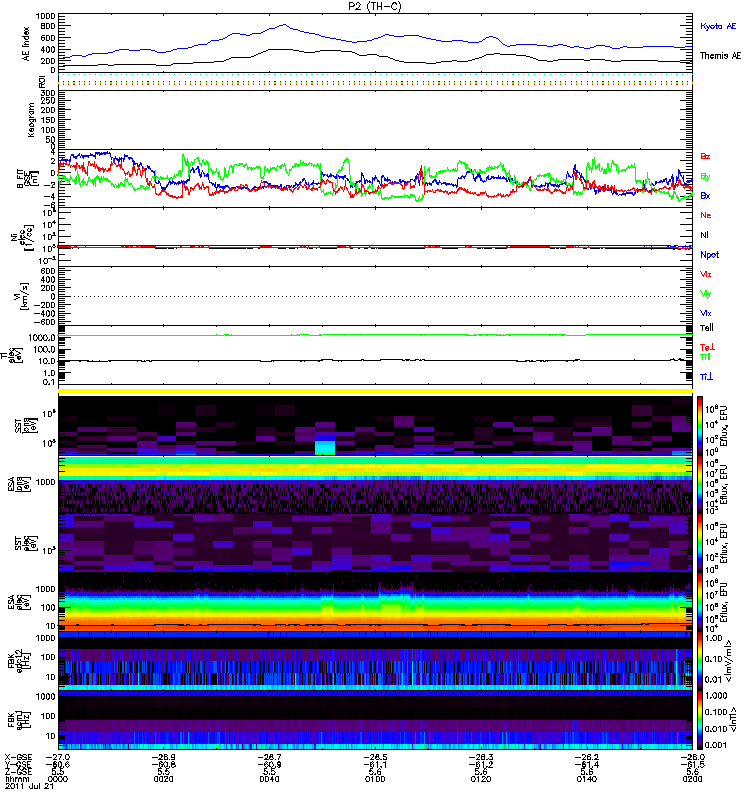This screenshot has width=750, height=800.
Task: Select the blue Npot legend label
Action: 709,255
